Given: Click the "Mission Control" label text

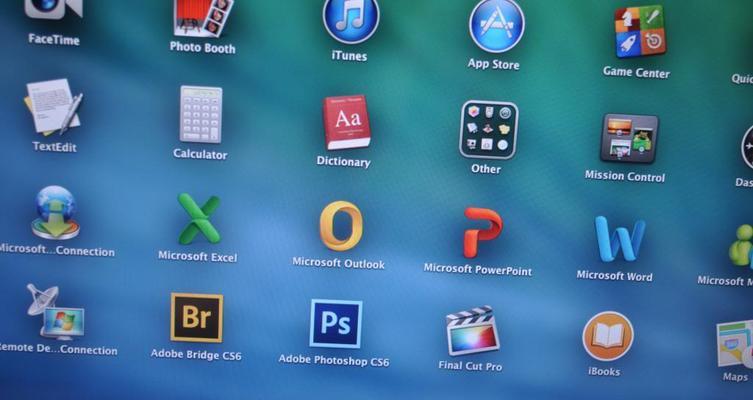Looking at the screenshot, I should [625, 176].
